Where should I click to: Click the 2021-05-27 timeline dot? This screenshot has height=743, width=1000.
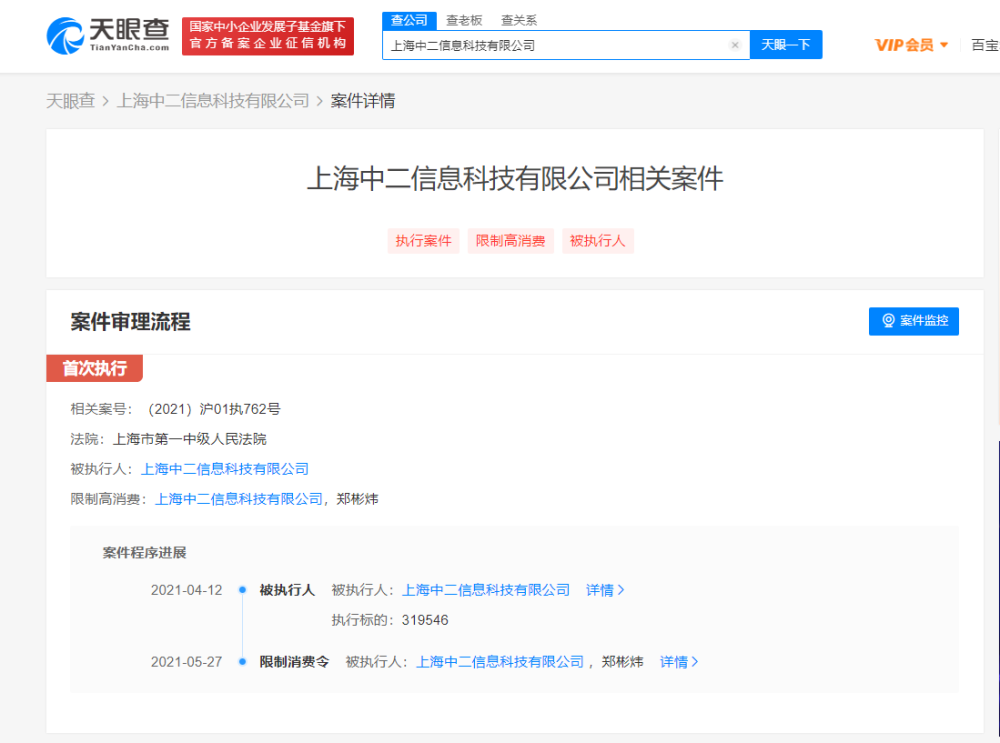[x=242, y=662]
